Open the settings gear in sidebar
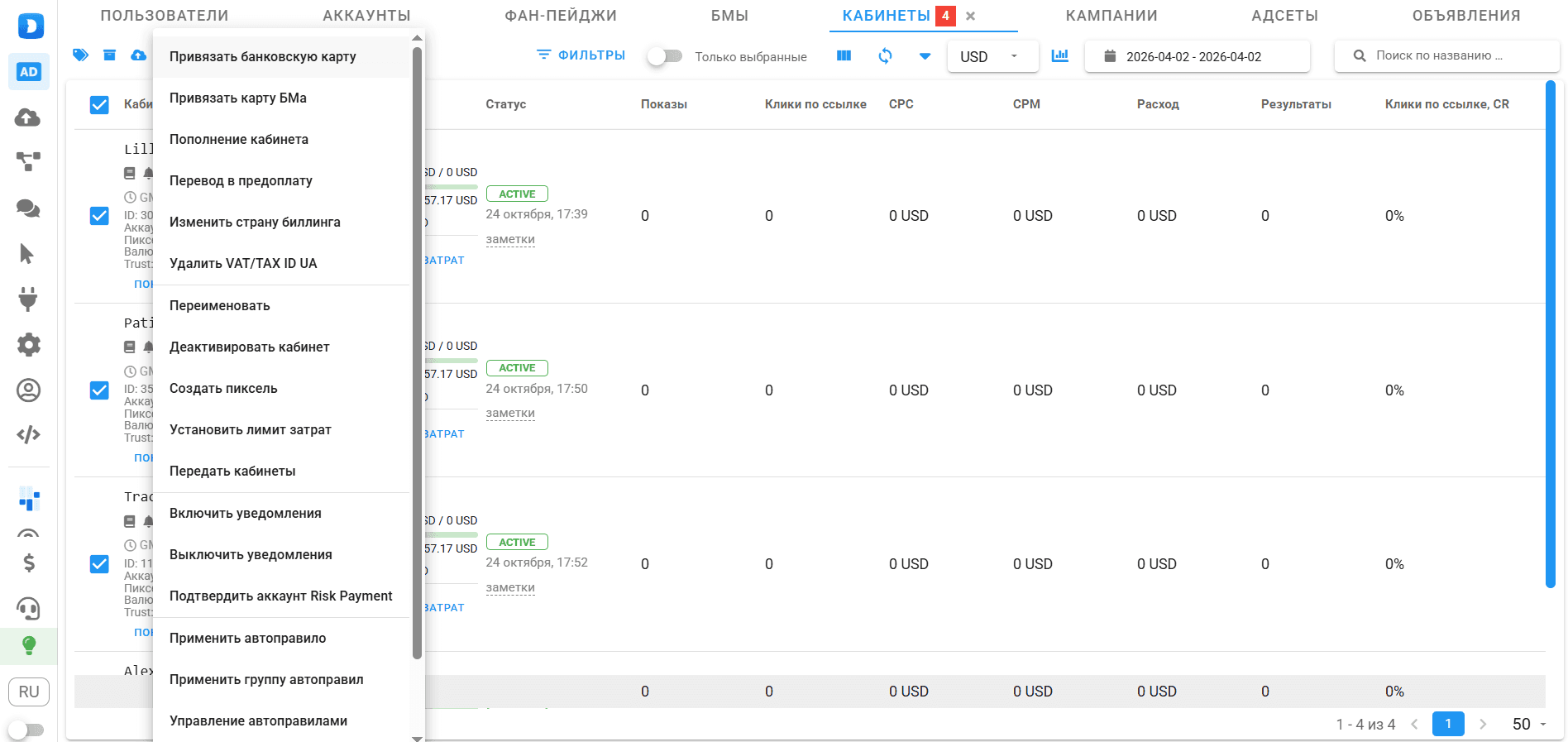1568x742 pixels. (x=28, y=344)
